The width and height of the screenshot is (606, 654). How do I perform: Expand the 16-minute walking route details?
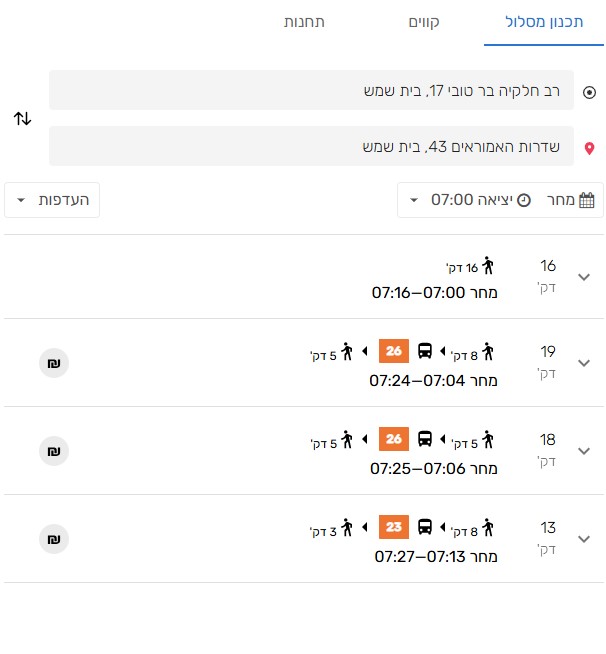coord(585,276)
